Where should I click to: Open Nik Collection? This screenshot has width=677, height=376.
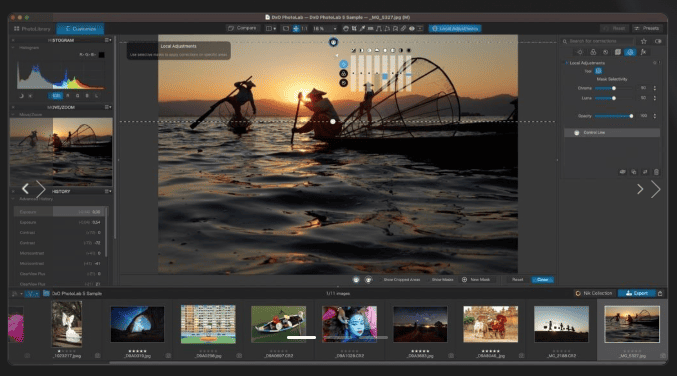click(x=594, y=293)
